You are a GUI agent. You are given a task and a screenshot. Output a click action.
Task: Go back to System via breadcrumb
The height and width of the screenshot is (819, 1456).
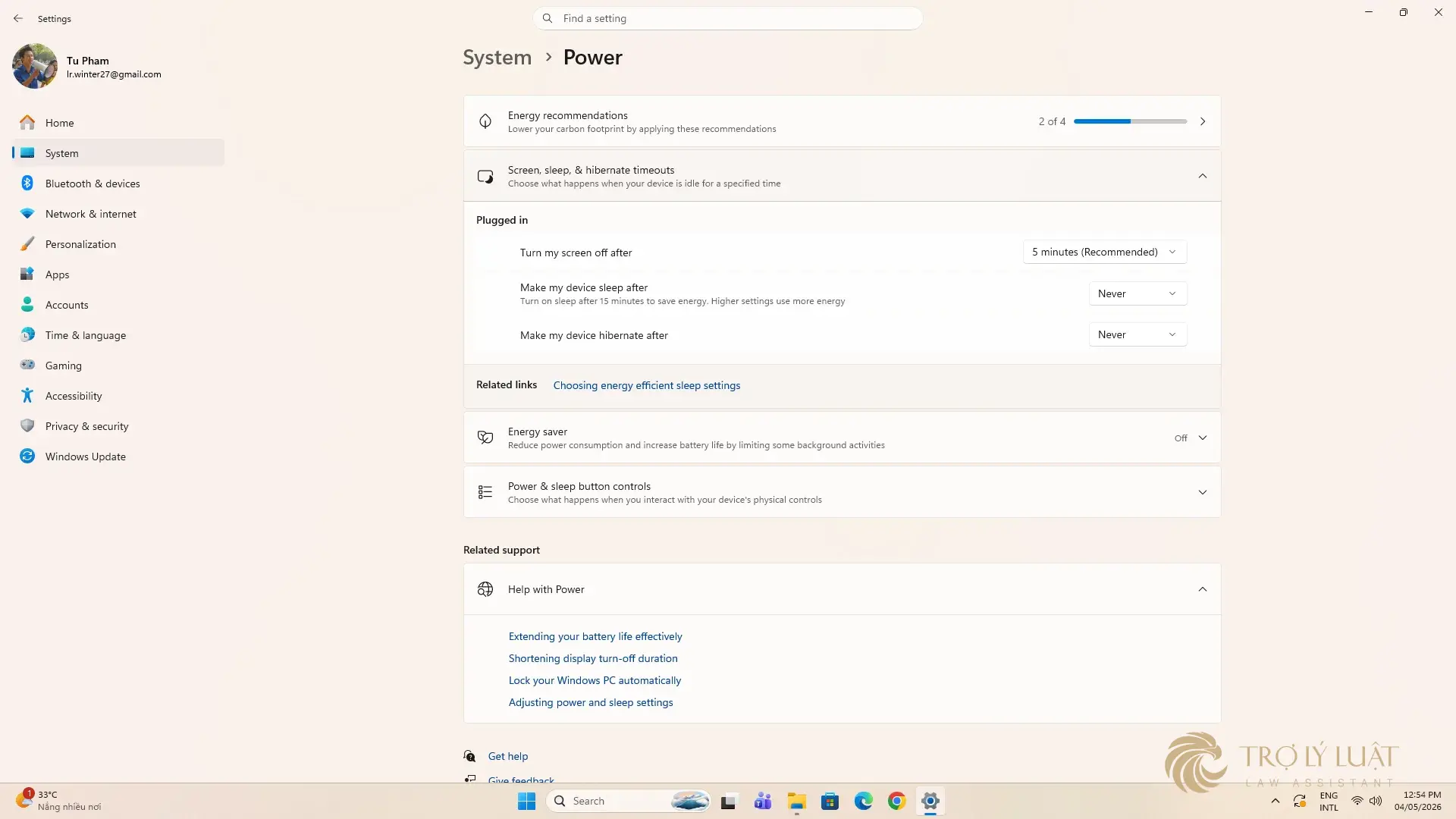coord(497,58)
